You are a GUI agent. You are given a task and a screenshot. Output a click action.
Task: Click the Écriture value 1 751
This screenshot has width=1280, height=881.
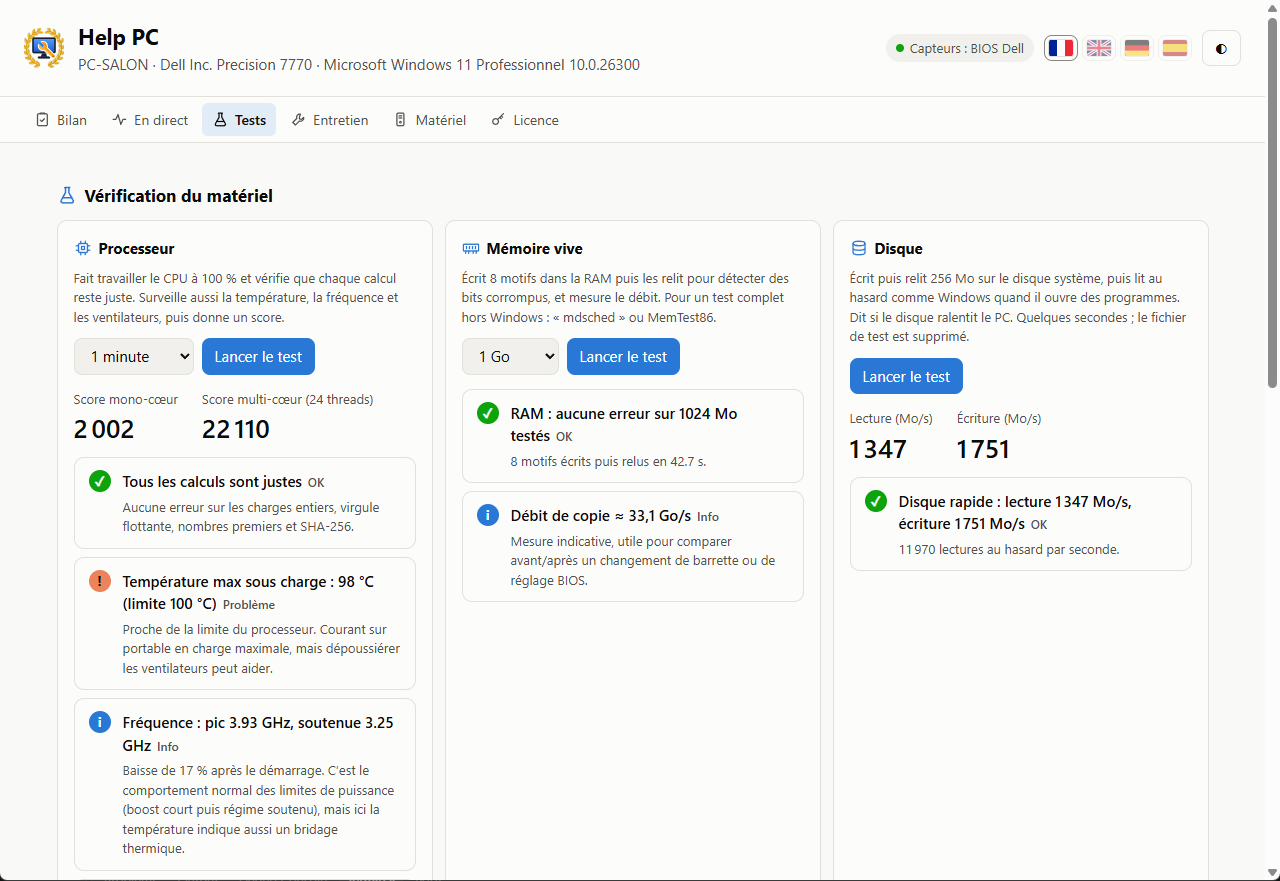984,450
